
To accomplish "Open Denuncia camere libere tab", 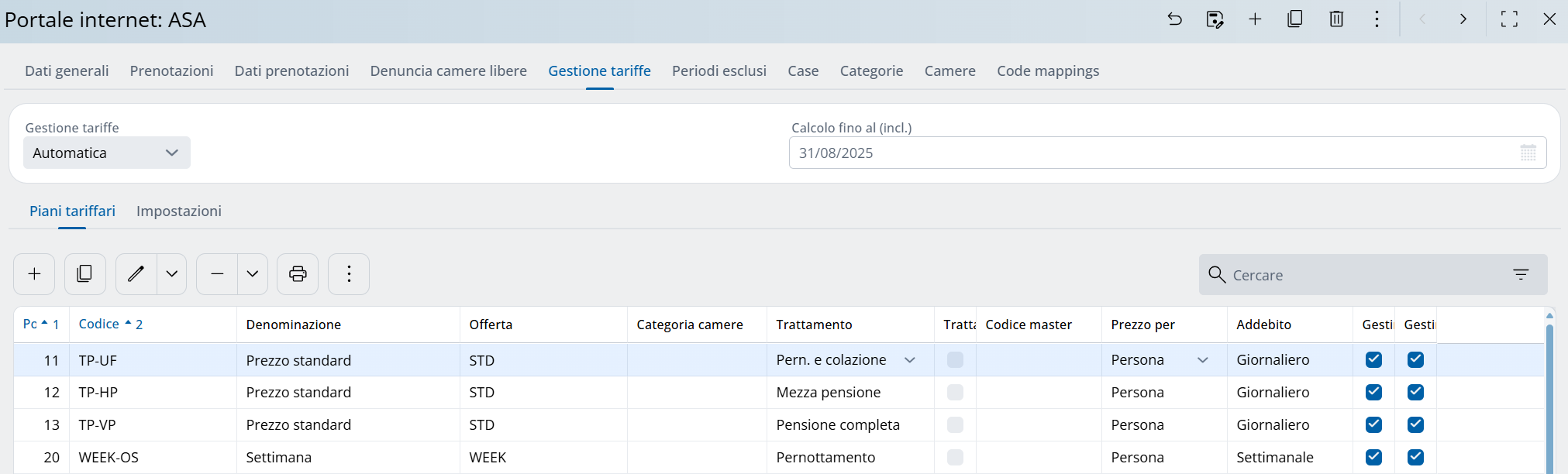I will coord(448,70).
